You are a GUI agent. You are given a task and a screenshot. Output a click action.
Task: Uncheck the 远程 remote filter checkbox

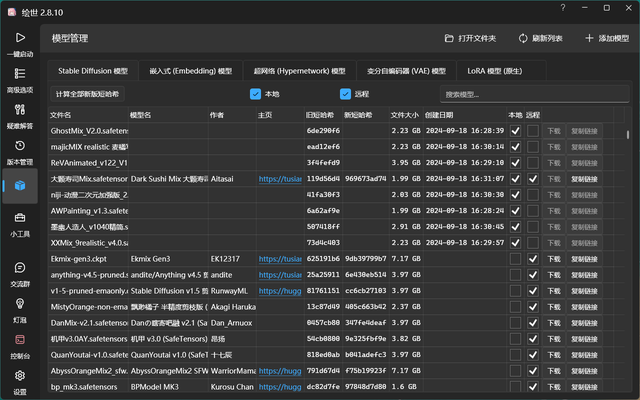346,94
